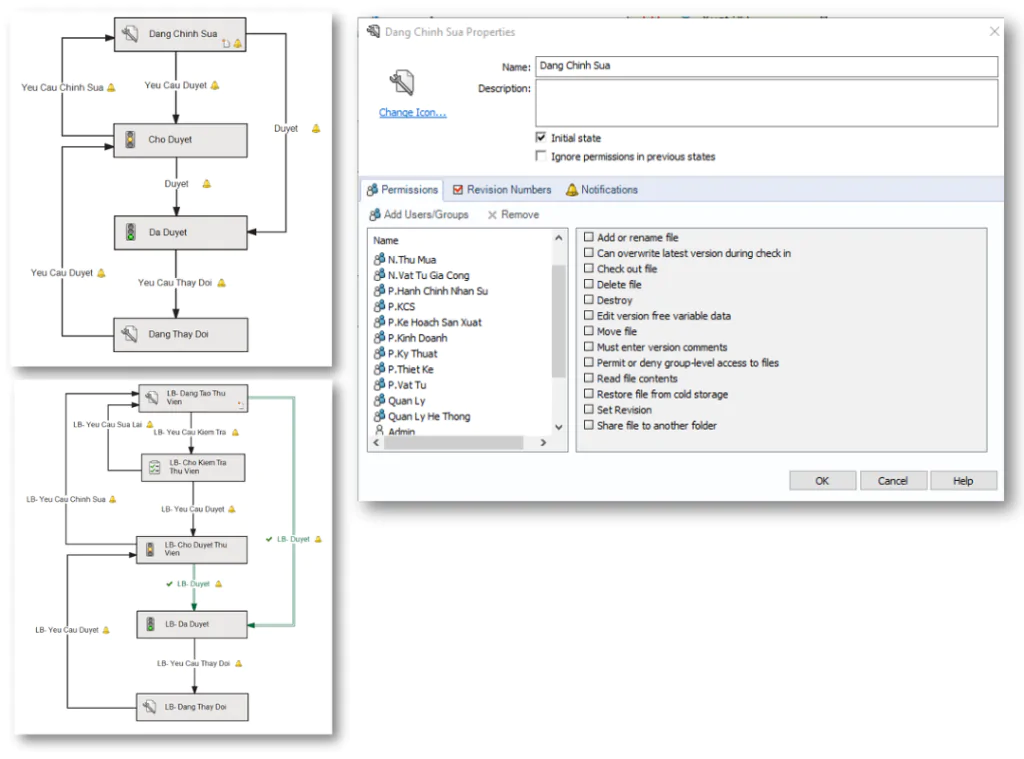
Task: Click bell beside LB- Yeu Cau Sua Lai
Action: click(x=150, y=425)
